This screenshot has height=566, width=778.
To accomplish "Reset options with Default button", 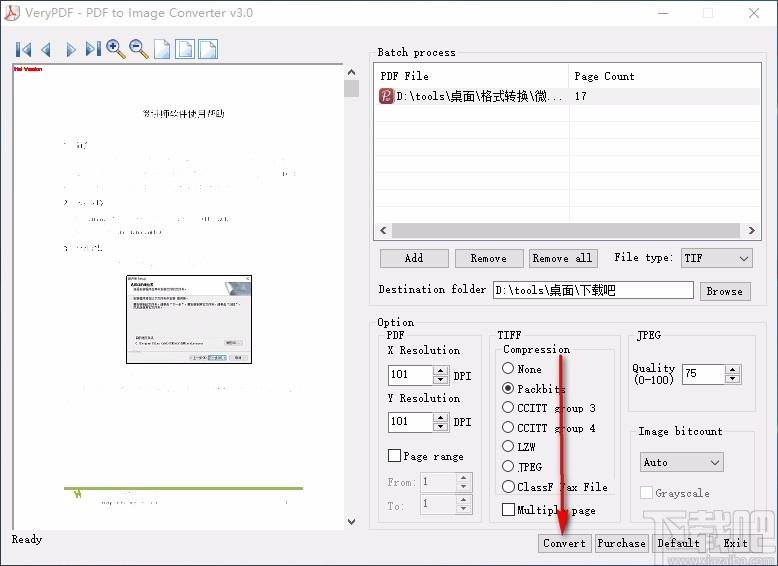I will 678,543.
